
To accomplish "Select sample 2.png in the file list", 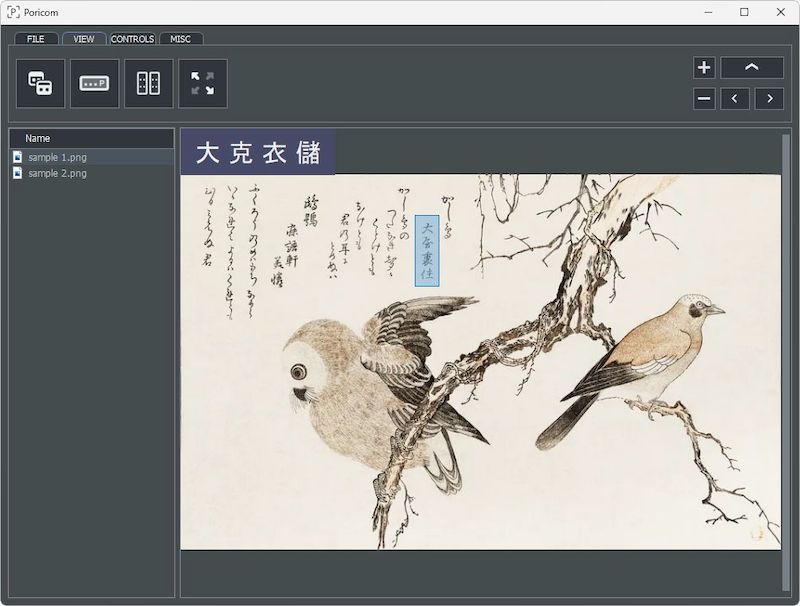I will tap(55, 172).
